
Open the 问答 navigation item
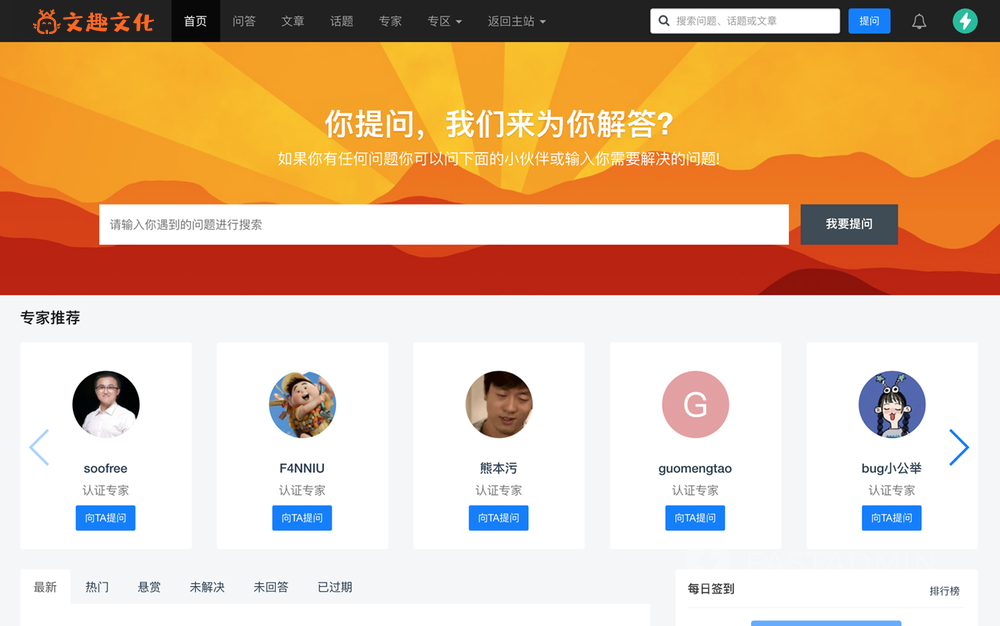pyautogui.click(x=244, y=21)
